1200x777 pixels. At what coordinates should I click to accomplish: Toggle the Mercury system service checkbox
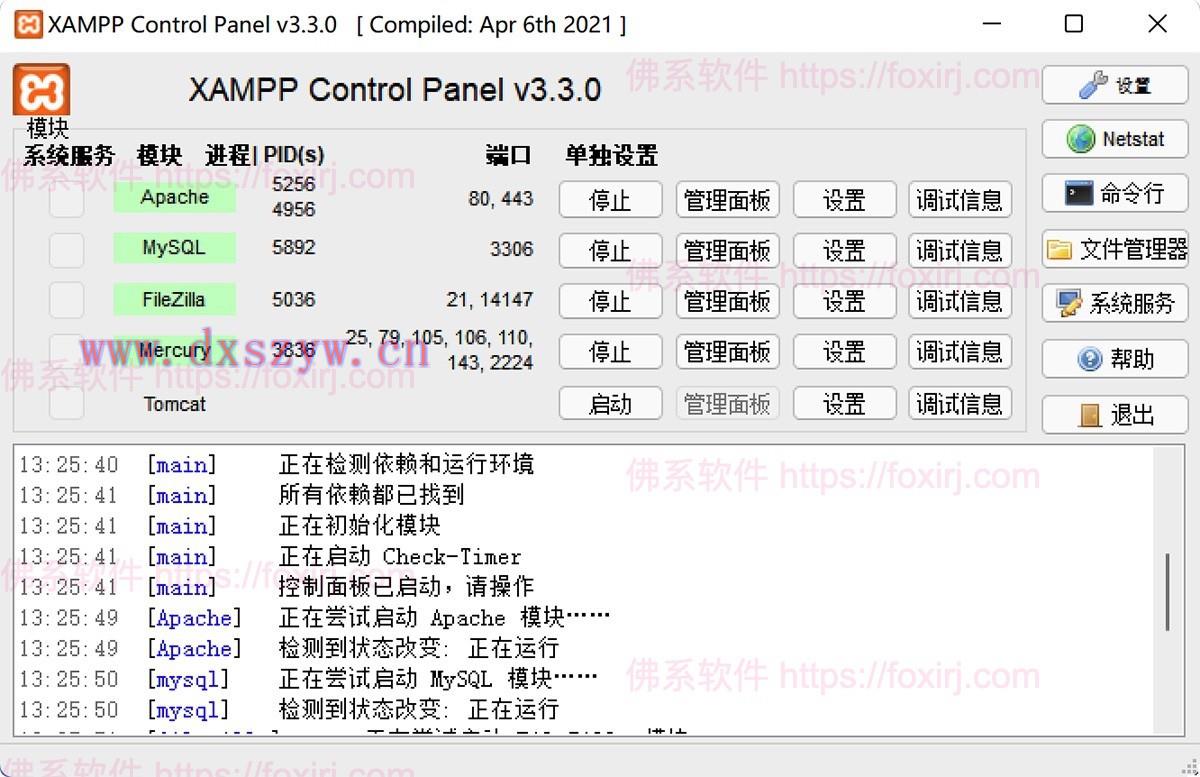tap(67, 351)
